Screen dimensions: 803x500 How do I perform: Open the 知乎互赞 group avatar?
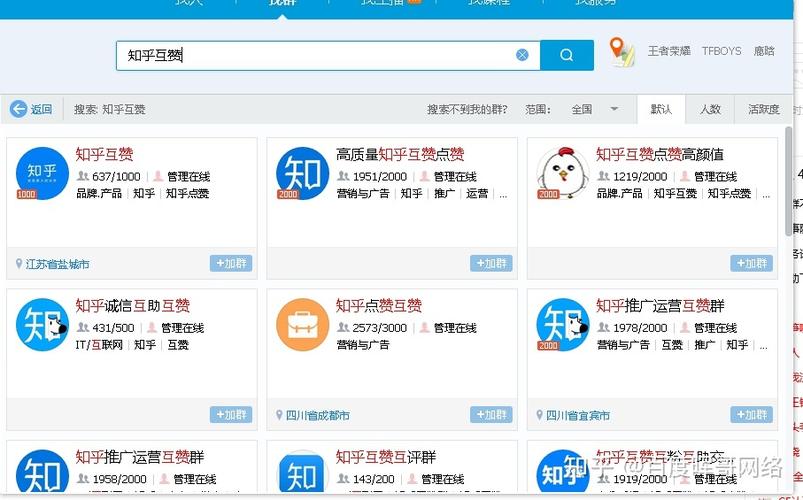click(42, 173)
